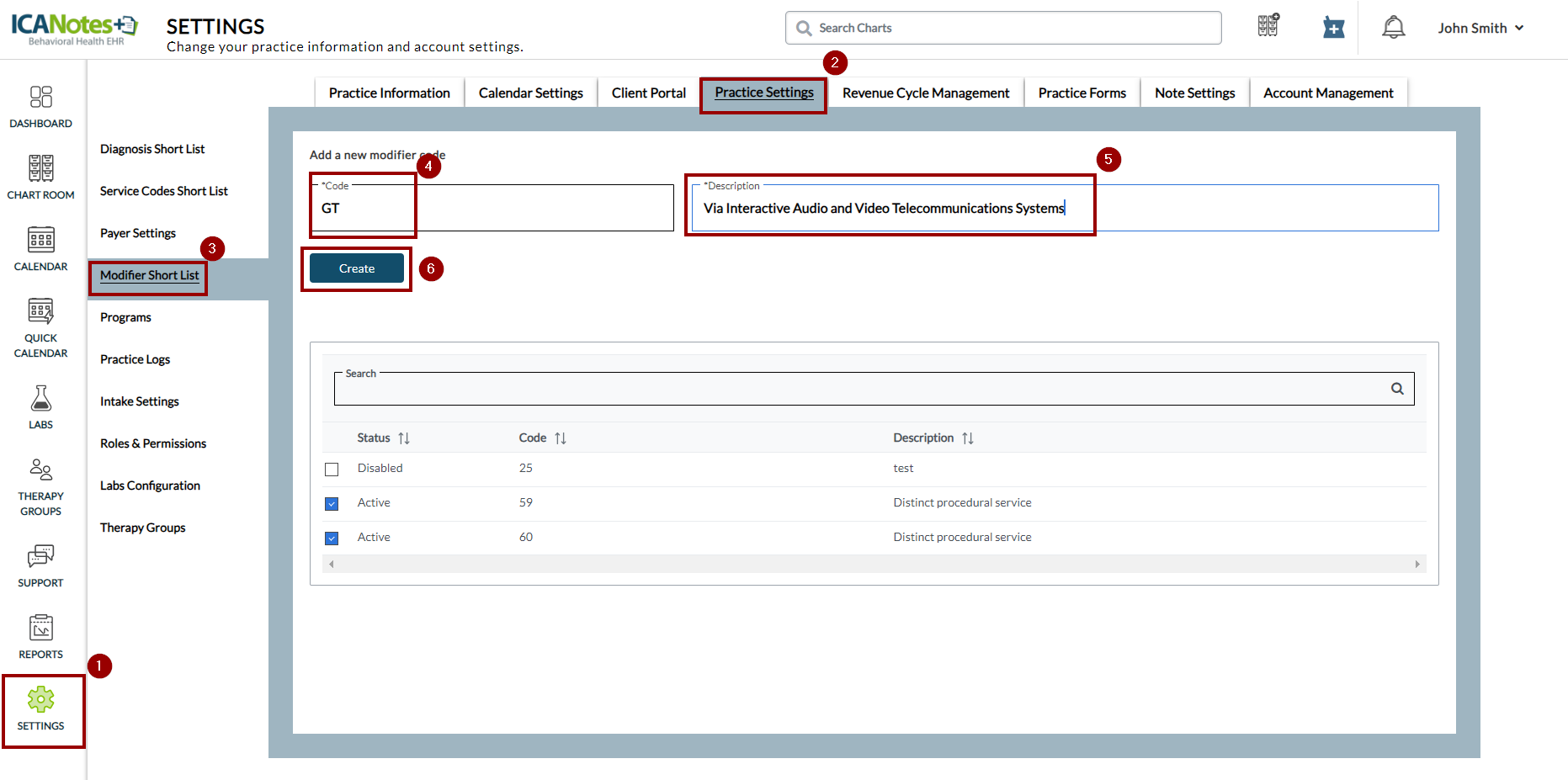The height and width of the screenshot is (780, 1568).
Task: Open the Payer Settings link
Action: click(x=138, y=233)
